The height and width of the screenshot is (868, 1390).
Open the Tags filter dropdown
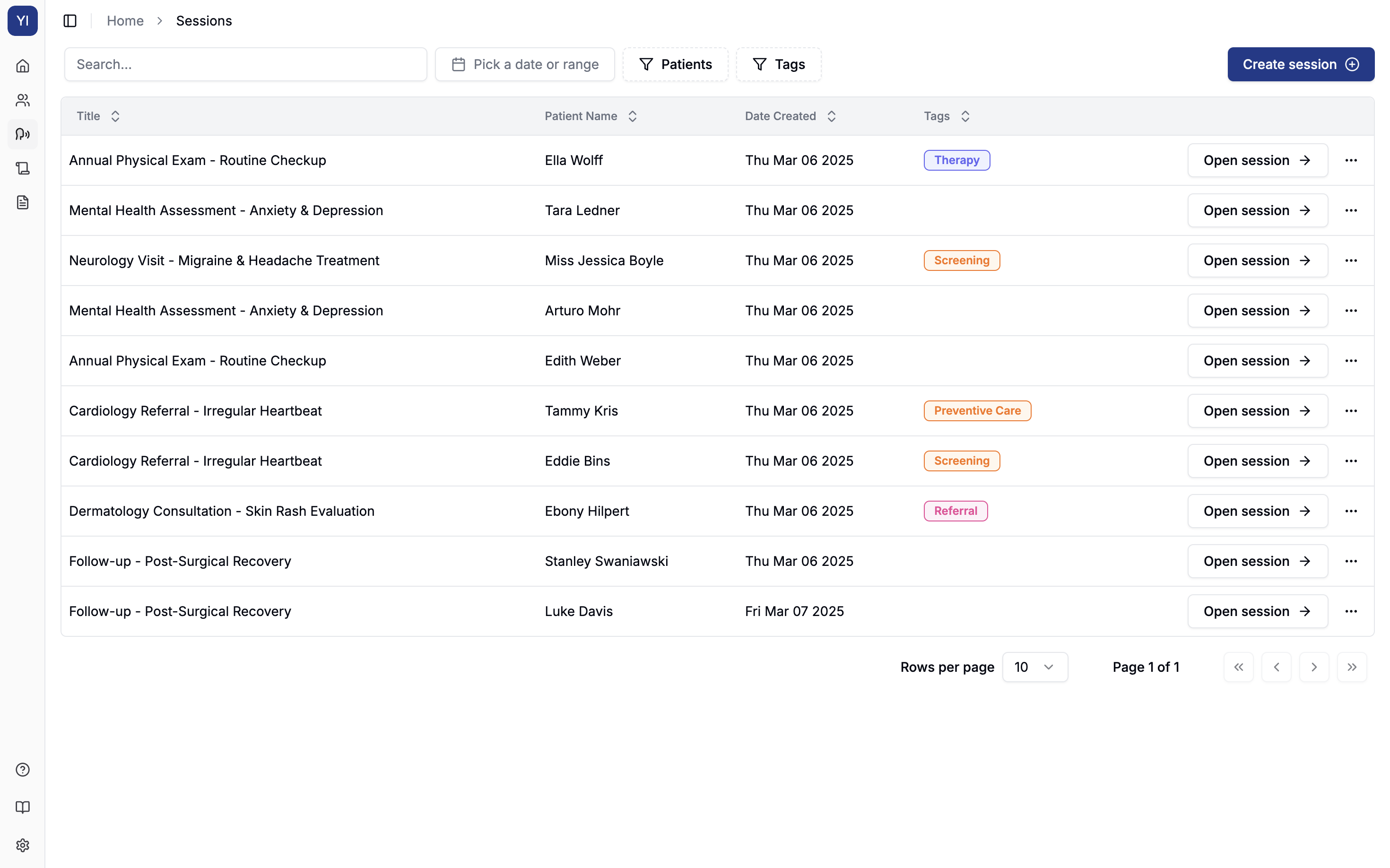(779, 64)
